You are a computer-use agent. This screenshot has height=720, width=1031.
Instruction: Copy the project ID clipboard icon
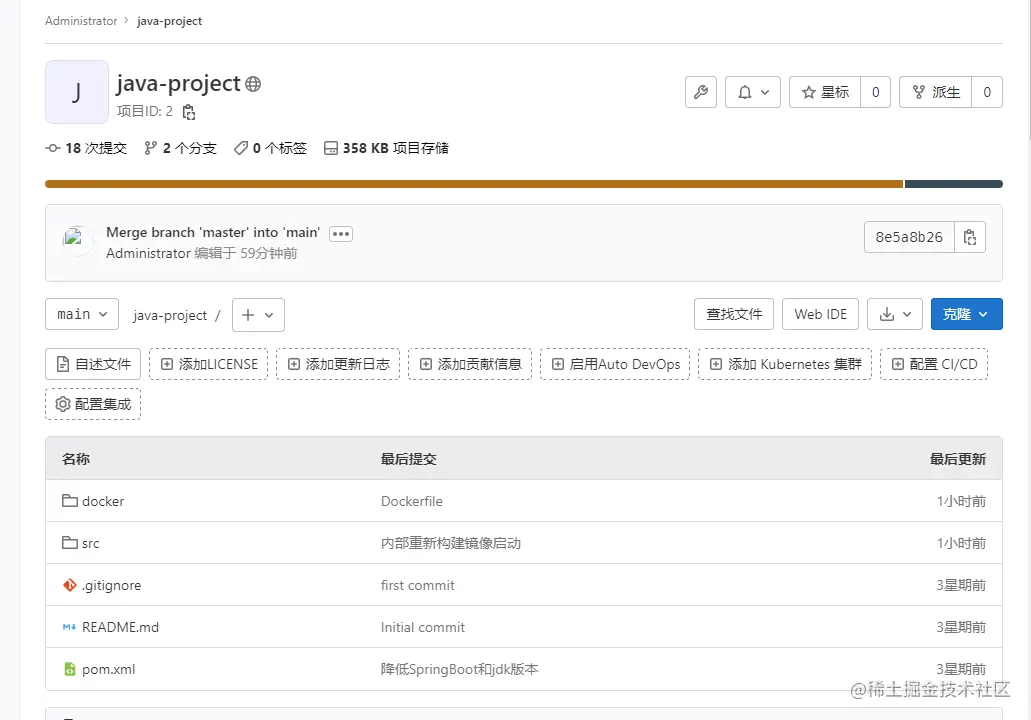pos(189,112)
